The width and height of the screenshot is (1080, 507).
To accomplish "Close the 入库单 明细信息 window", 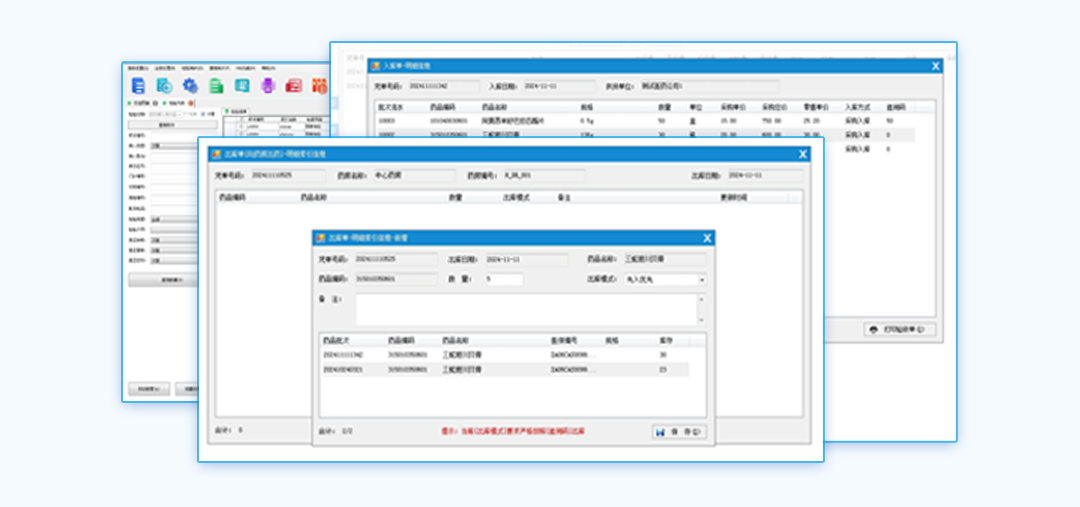I will (x=936, y=66).
